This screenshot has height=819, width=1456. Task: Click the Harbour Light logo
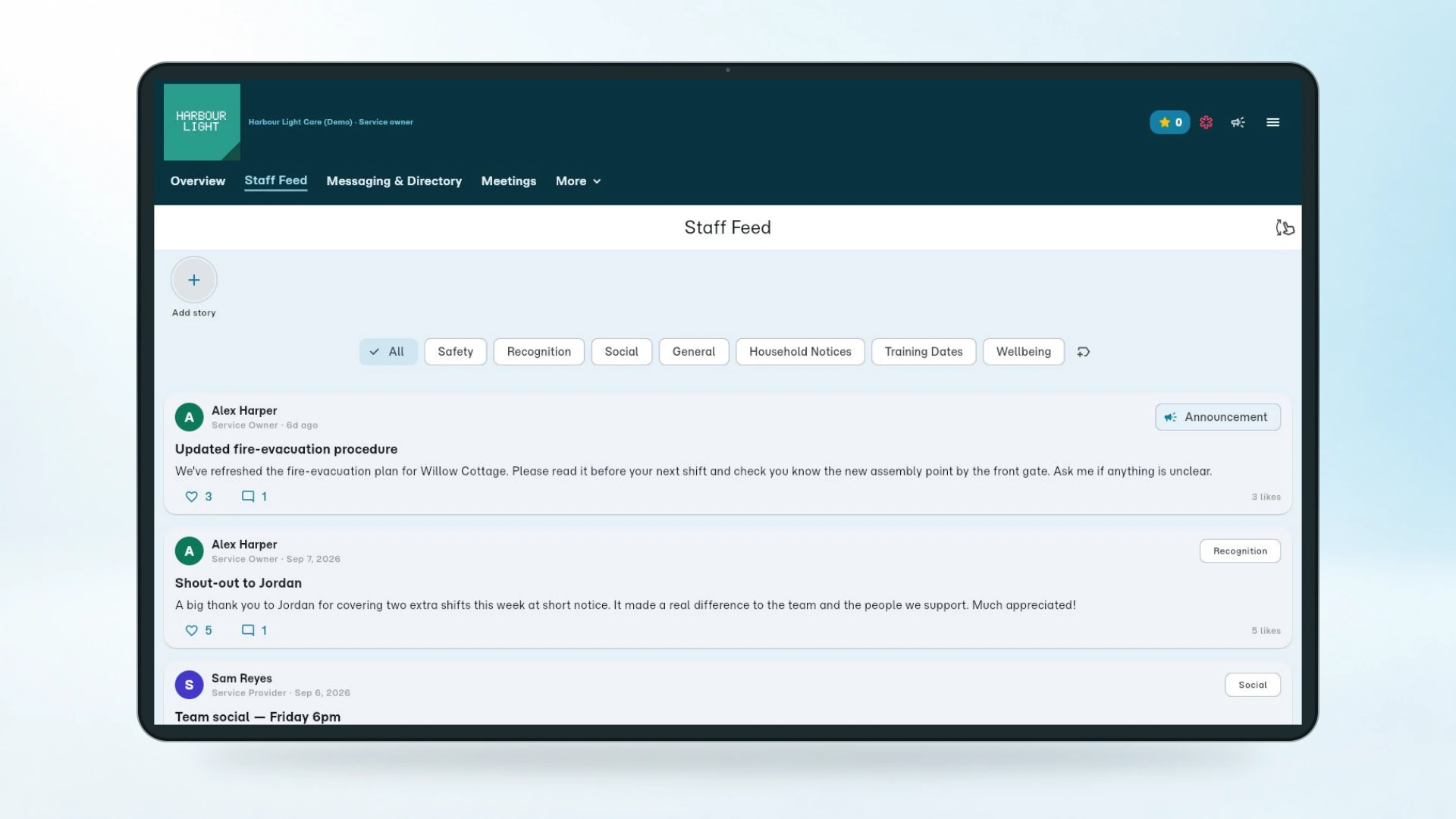[202, 122]
